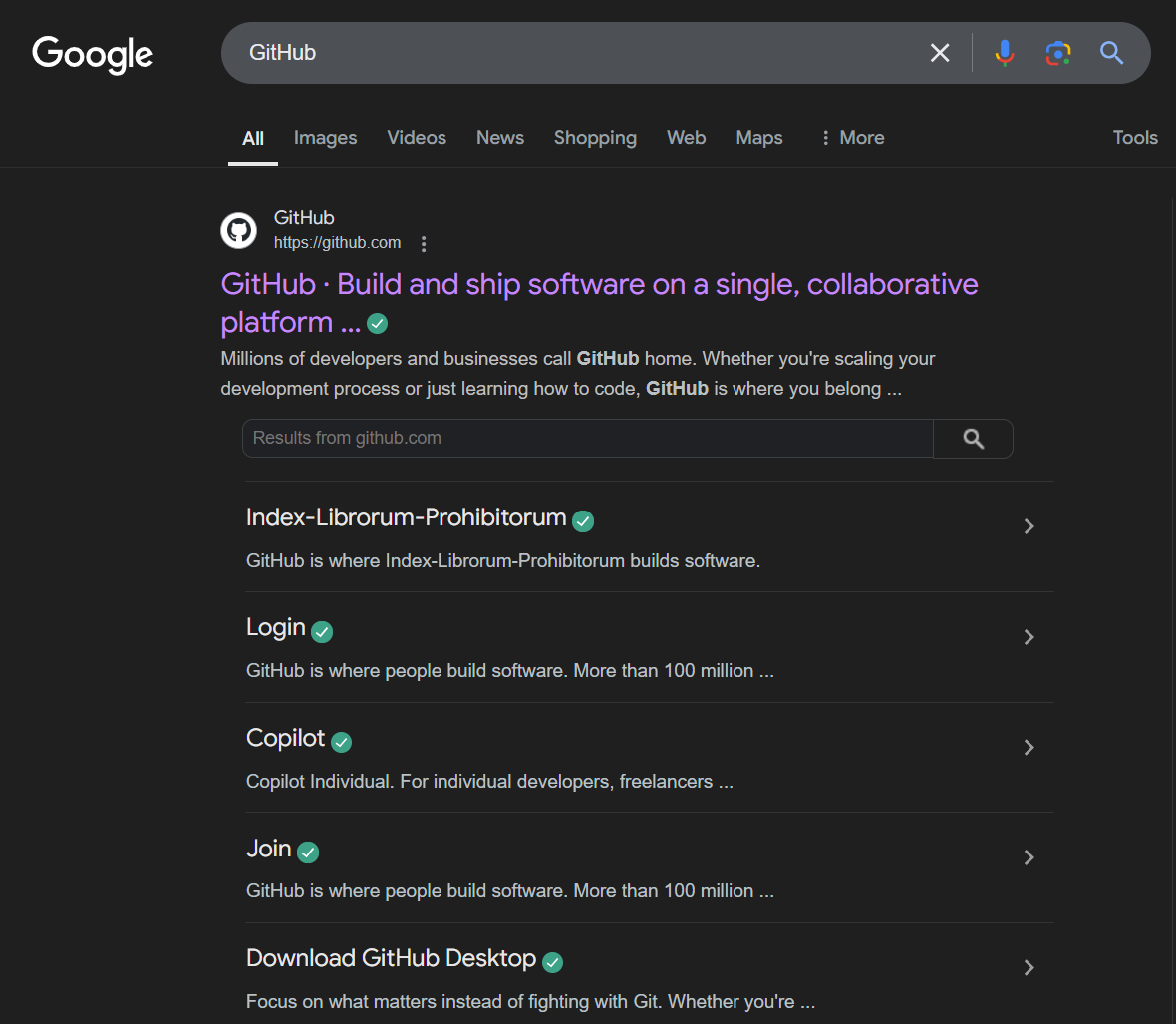Switch to the Videos tab
The width and height of the screenshot is (1176, 1024).
417,138
